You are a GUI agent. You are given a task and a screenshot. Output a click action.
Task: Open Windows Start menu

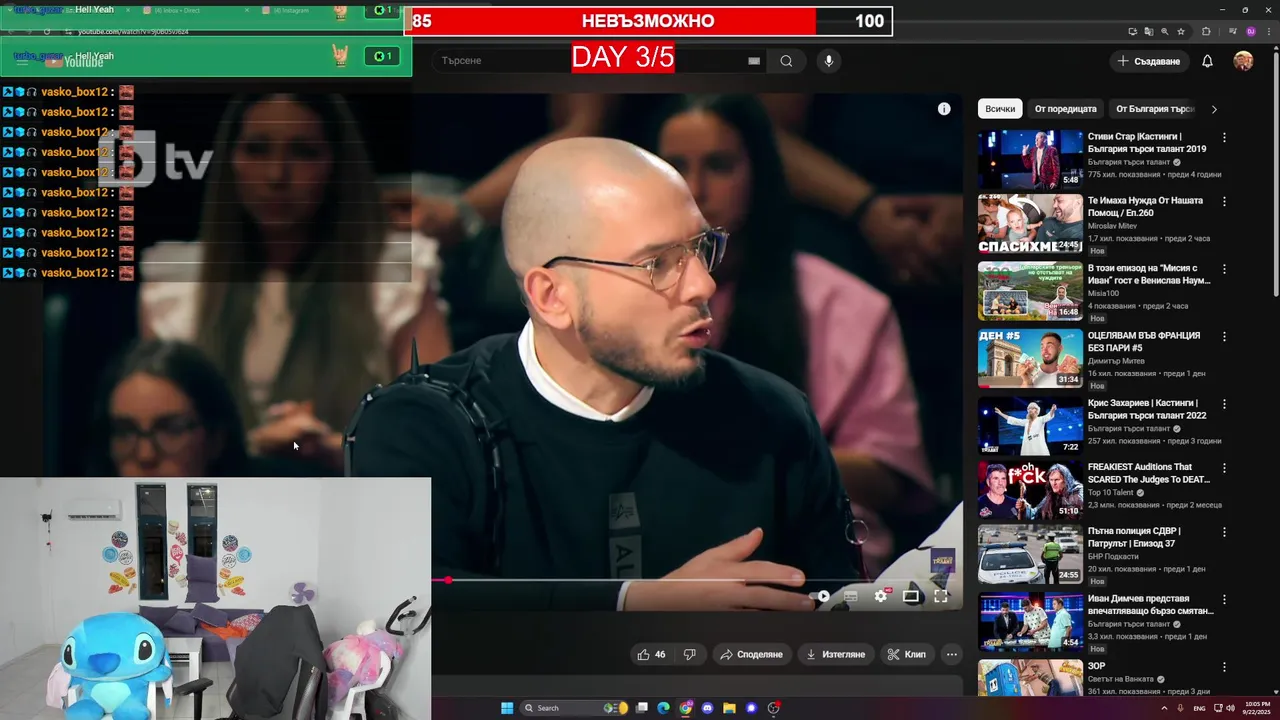click(x=507, y=708)
